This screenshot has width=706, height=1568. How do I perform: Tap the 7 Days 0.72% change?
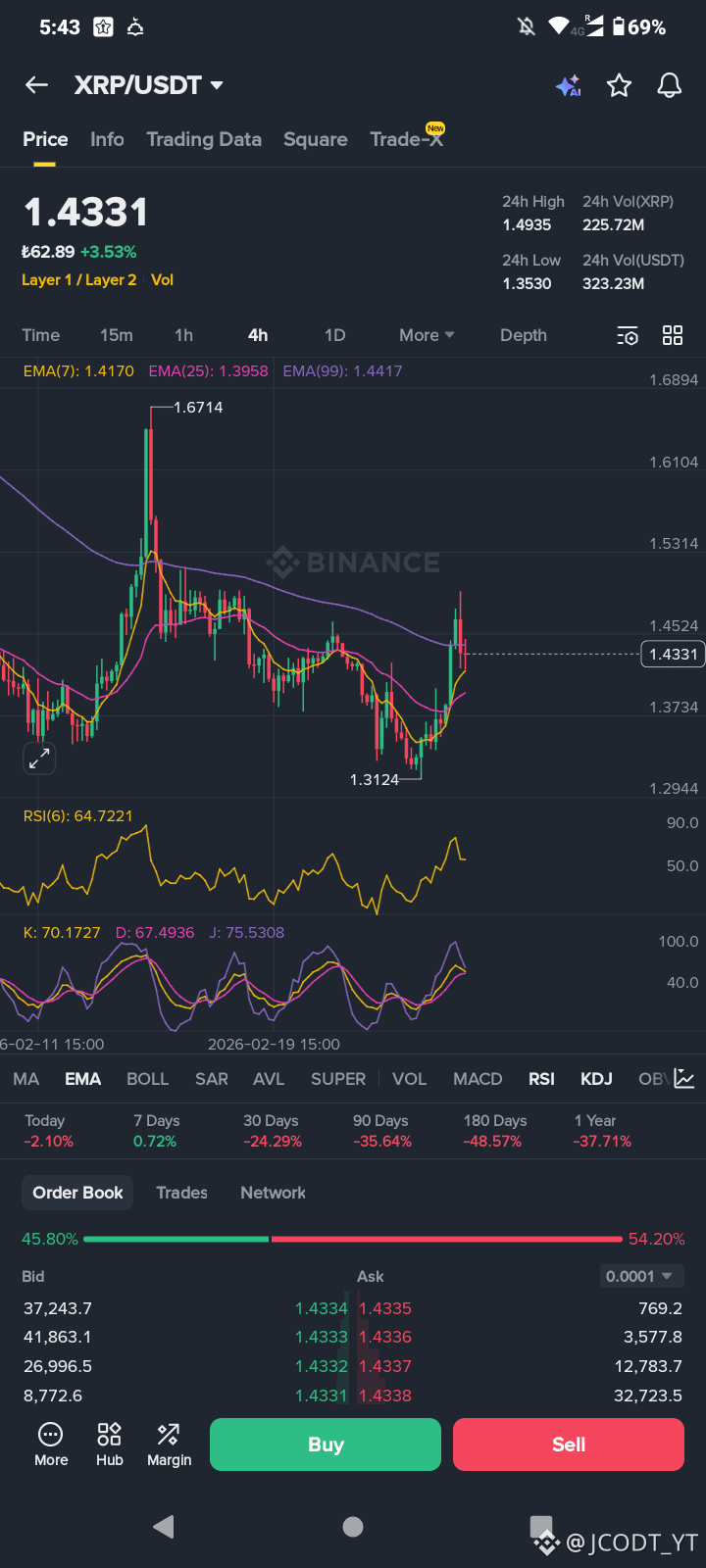[x=157, y=1131]
